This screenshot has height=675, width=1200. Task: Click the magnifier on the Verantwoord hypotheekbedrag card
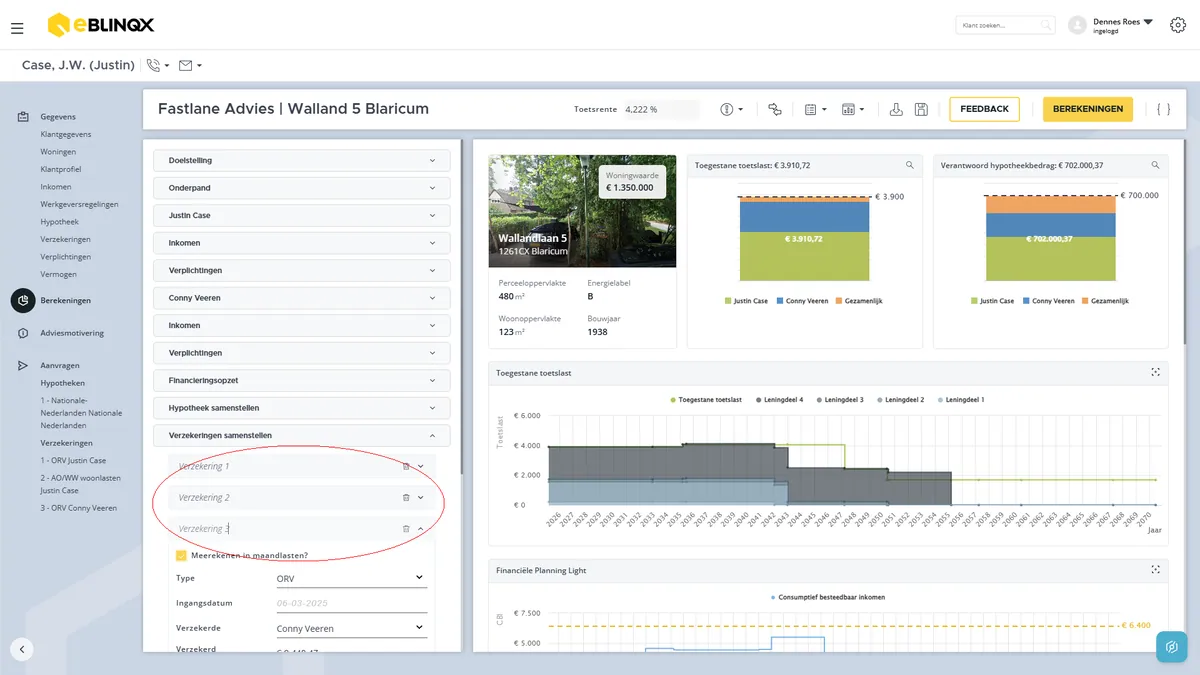(x=1155, y=165)
